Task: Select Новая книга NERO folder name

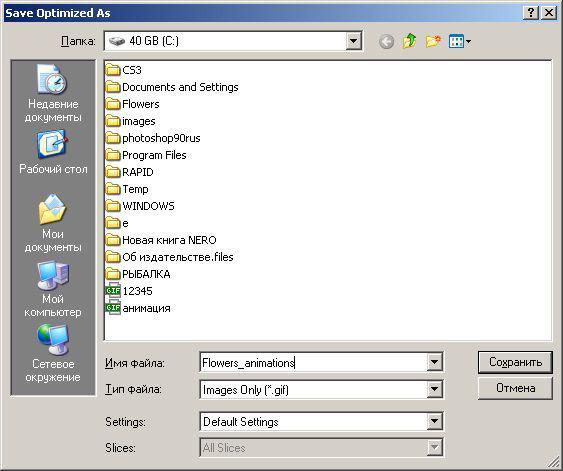Action: tap(169, 240)
